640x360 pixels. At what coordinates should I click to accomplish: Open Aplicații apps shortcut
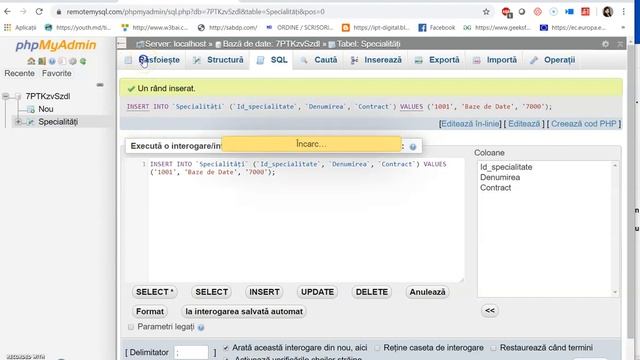(20, 27)
